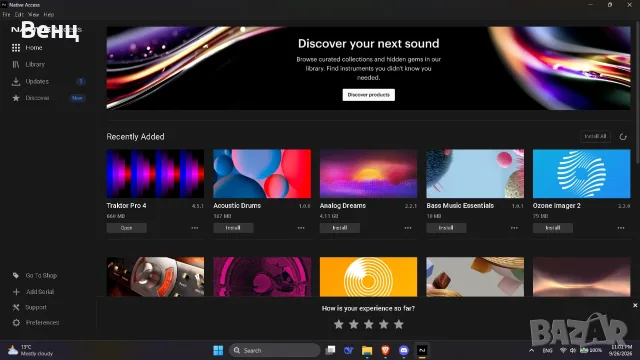
Task: Open the Help menu
Action: coord(49,15)
